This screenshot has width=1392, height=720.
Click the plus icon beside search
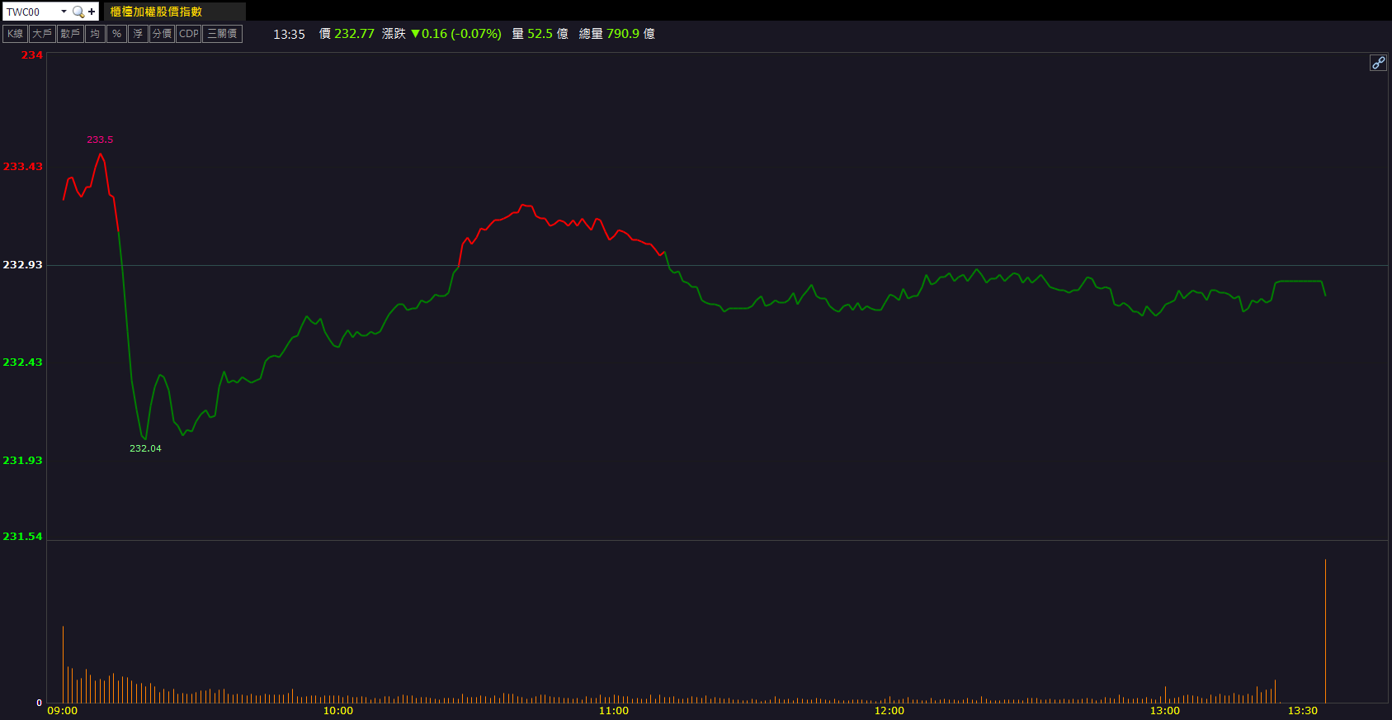(92, 12)
